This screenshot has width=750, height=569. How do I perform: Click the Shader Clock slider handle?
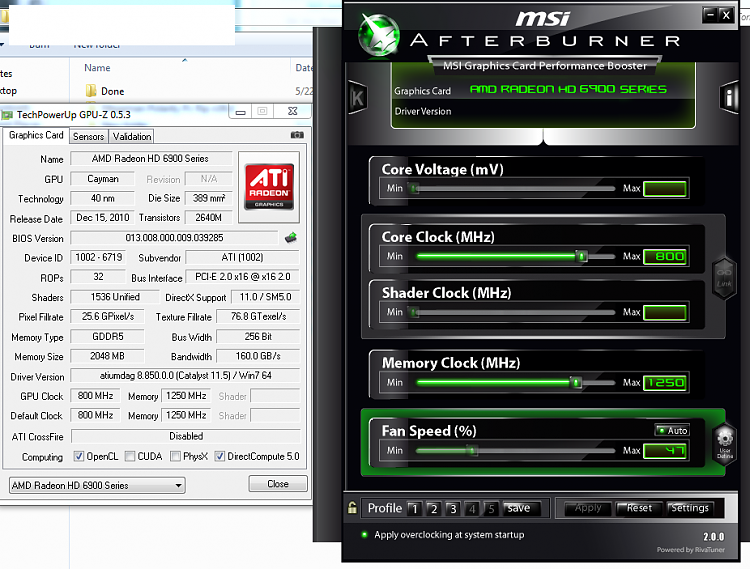(415, 312)
